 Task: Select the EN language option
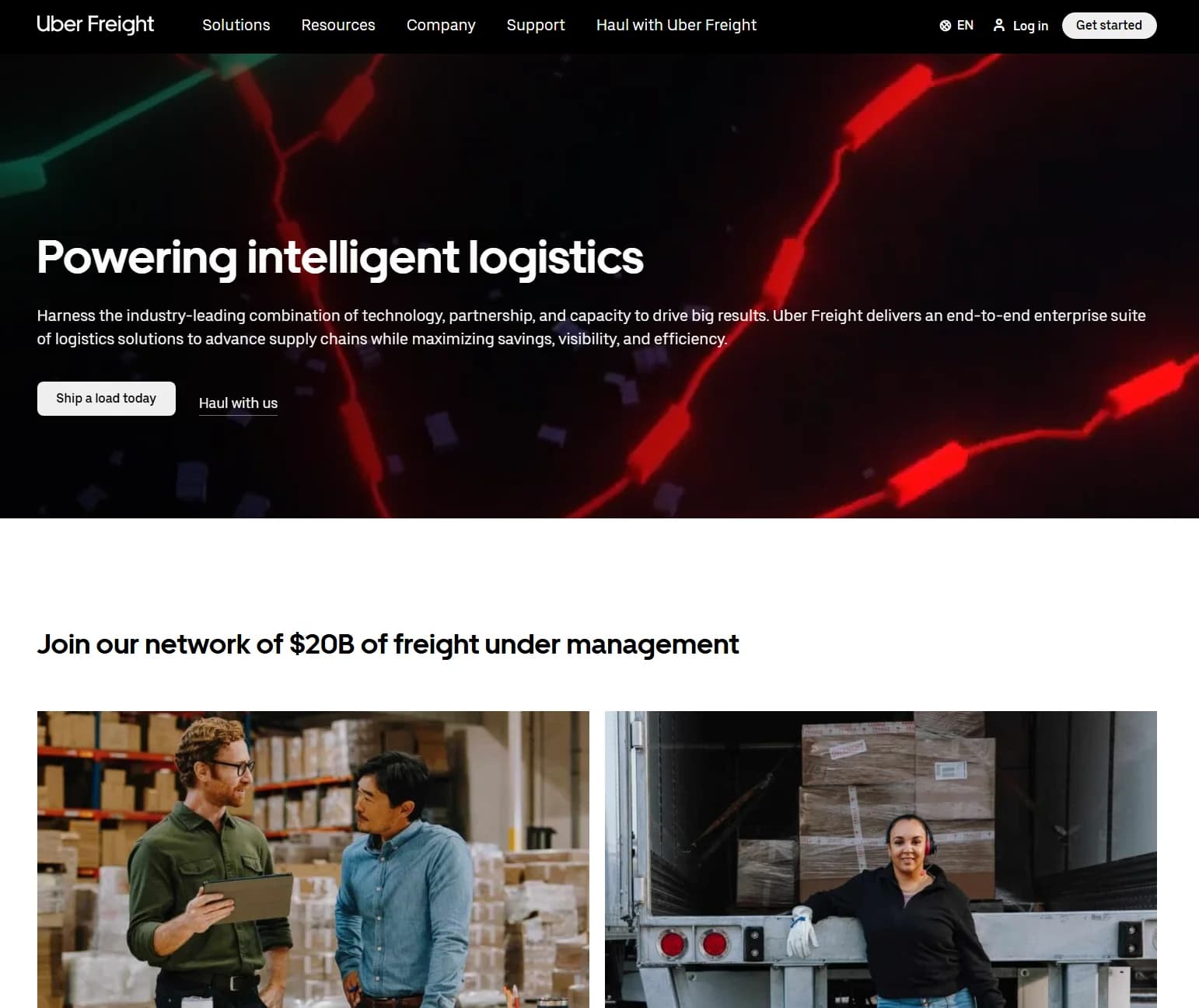click(x=965, y=26)
